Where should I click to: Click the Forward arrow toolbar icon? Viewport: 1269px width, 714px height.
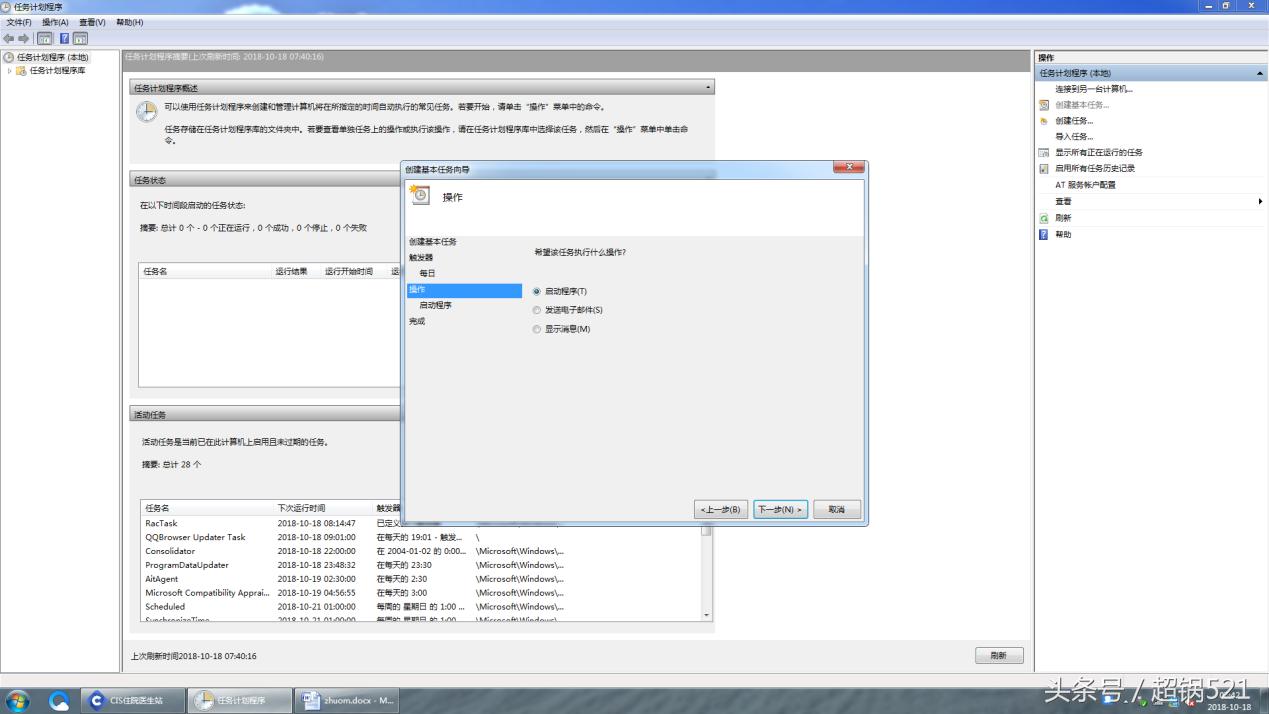point(24,38)
